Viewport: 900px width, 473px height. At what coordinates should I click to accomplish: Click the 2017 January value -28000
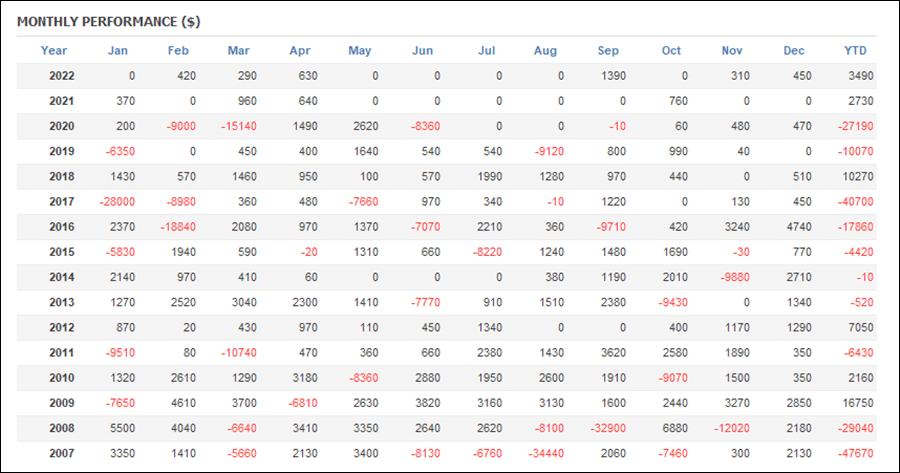117,201
